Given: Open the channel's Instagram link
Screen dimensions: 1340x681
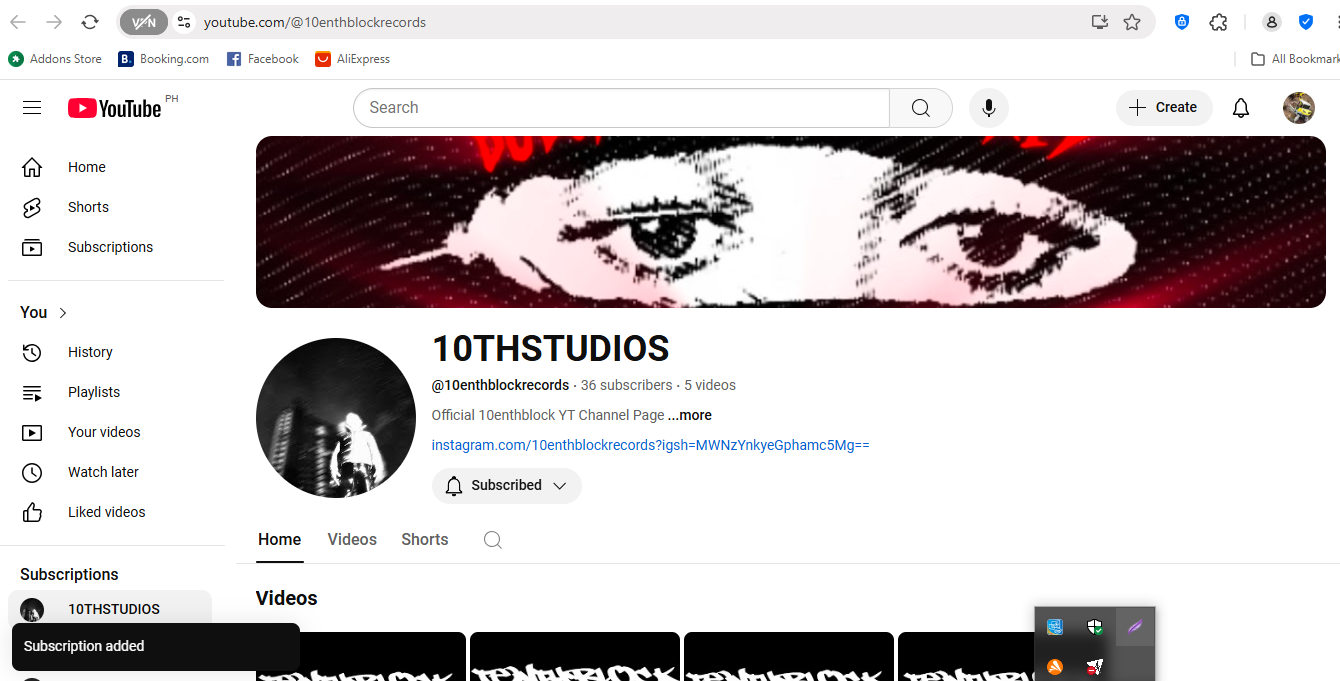Looking at the screenshot, I should click(650, 445).
